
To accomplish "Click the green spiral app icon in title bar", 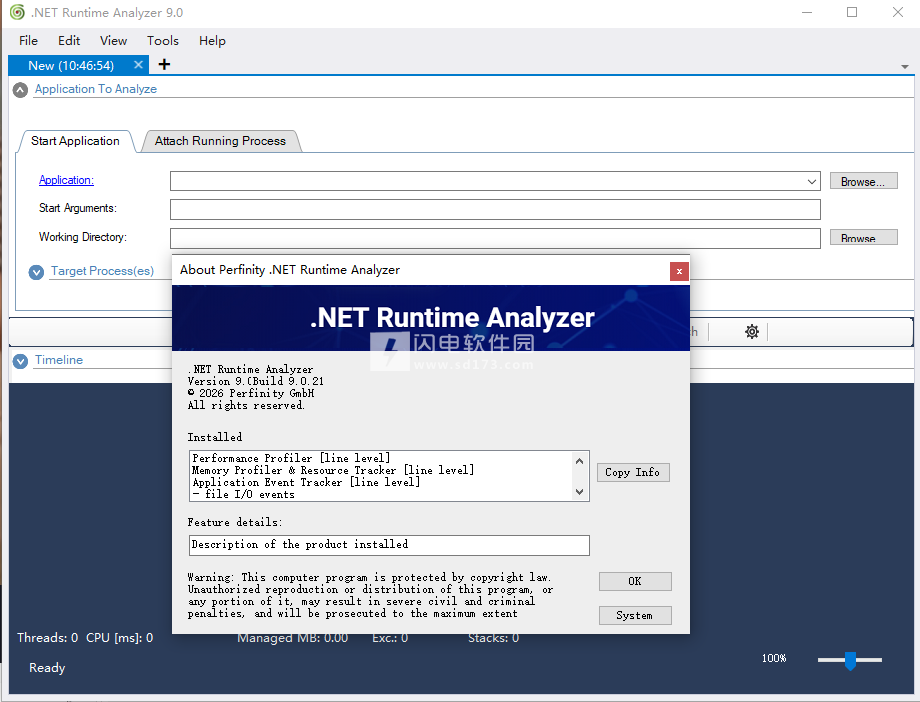I will 17,13.
